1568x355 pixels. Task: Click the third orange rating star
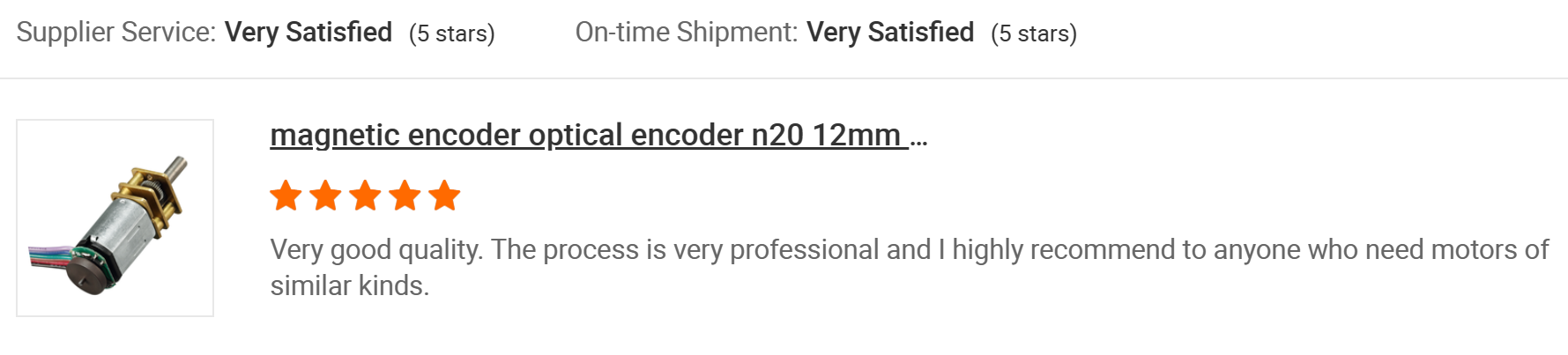pyautogui.click(x=365, y=196)
